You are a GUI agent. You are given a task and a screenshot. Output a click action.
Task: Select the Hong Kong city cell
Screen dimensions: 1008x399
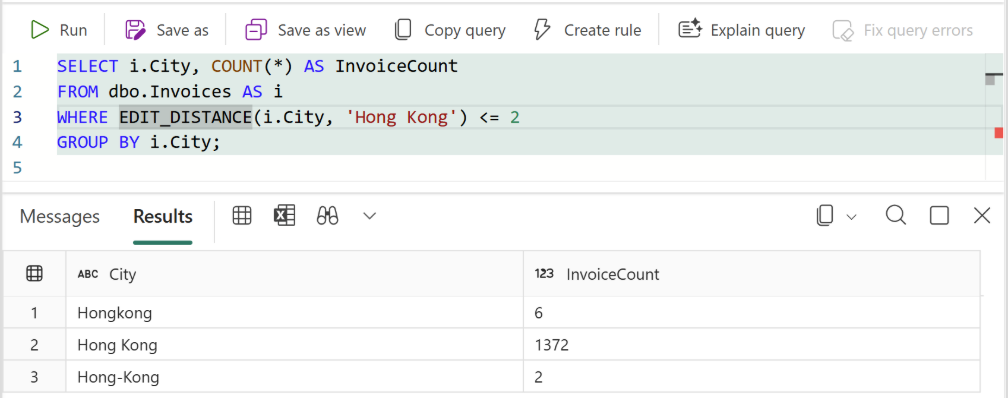pos(295,345)
